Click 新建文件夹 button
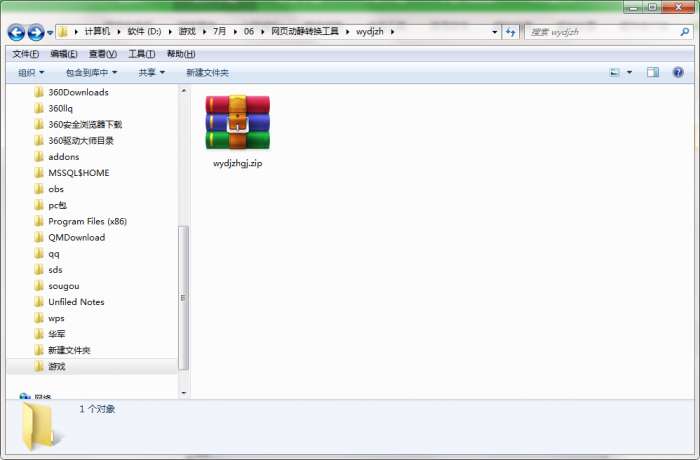 207,72
